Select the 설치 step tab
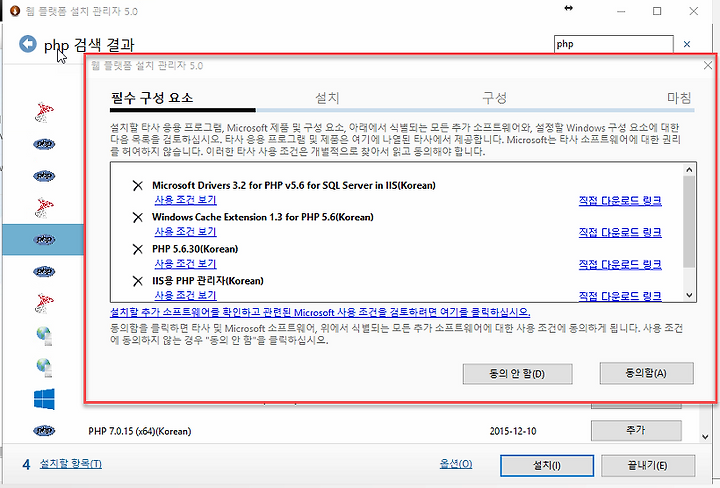Screen dimensions: 720x488 pos(327,98)
